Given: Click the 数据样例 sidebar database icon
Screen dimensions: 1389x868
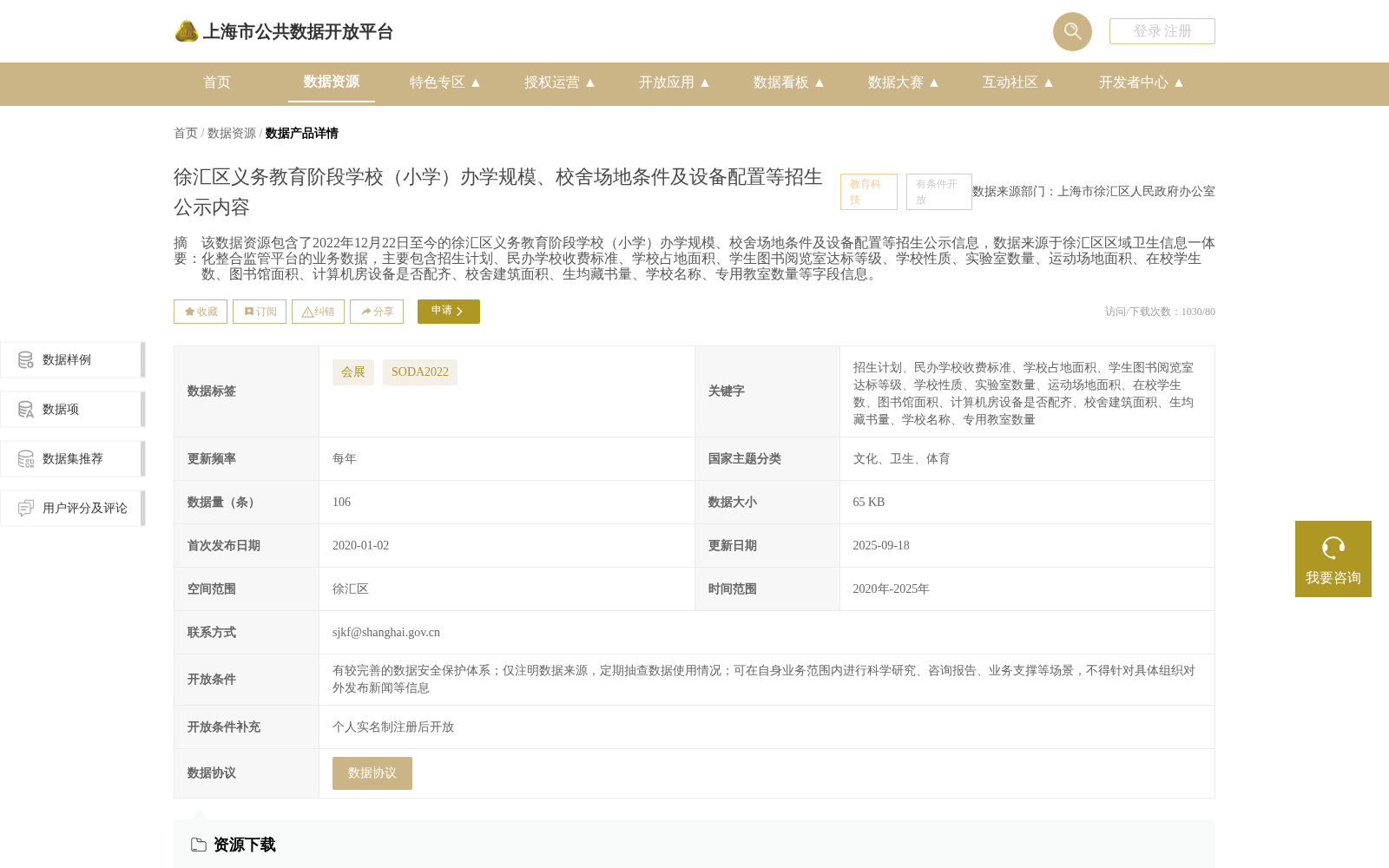Looking at the screenshot, I should 26,359.
